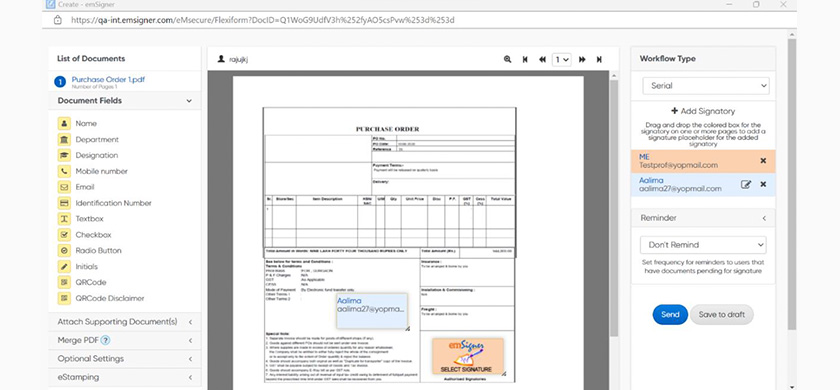Click the Department field icon
This screenshot has height=390, width=840.
click(x=64, y=140)
